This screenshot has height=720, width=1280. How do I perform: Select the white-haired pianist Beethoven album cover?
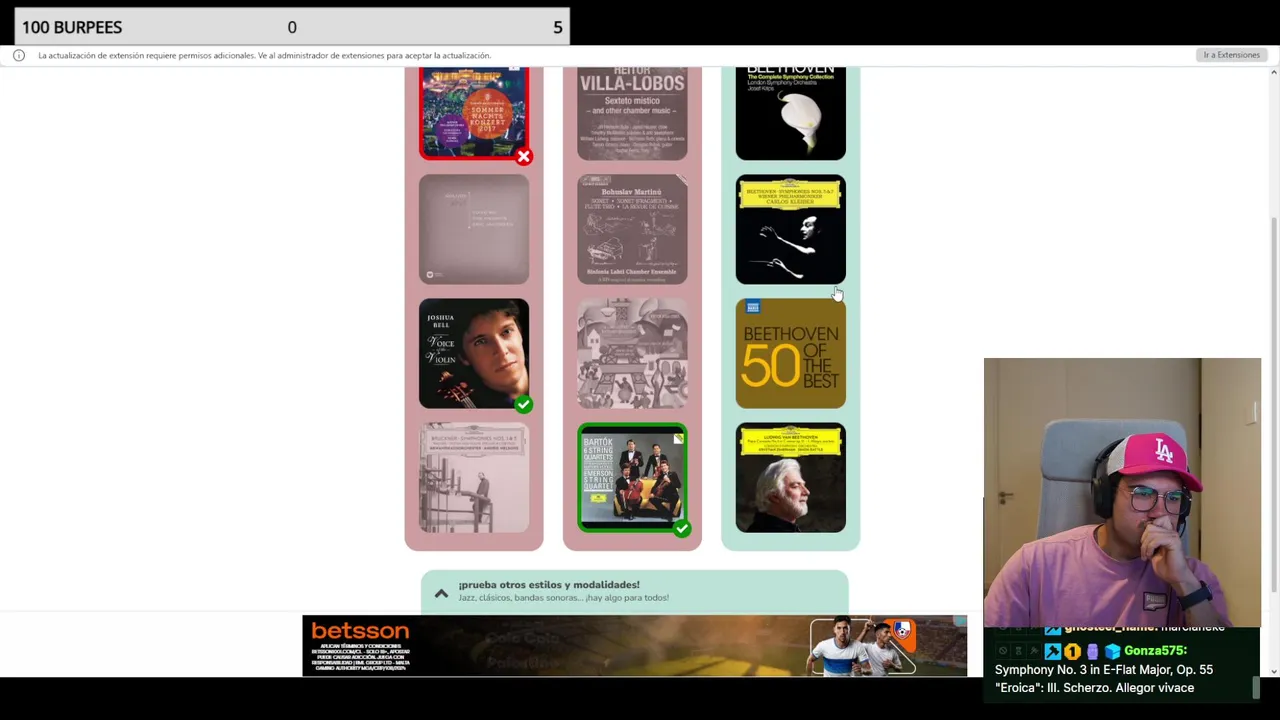pyautogui.click(x=790, y=478)
